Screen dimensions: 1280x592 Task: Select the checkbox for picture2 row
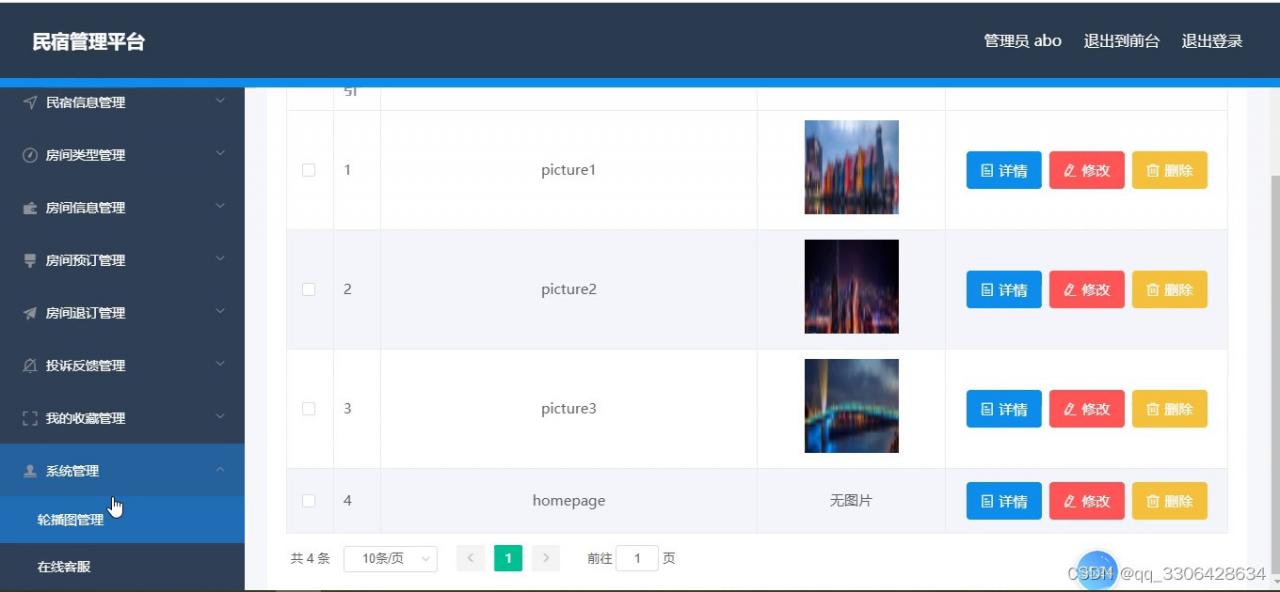(309, 289)
